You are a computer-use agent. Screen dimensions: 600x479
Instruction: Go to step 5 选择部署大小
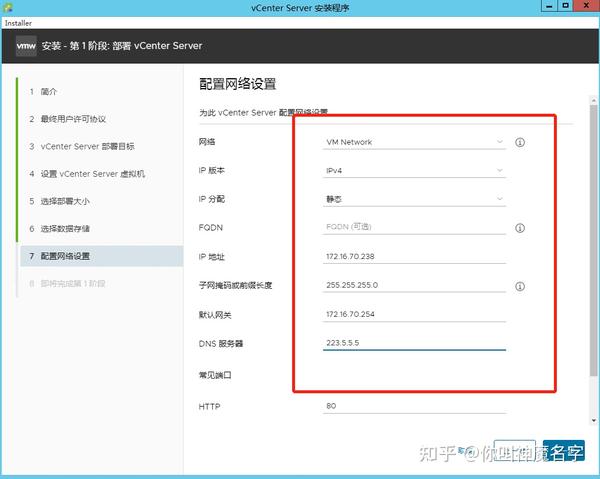[60, 201]
